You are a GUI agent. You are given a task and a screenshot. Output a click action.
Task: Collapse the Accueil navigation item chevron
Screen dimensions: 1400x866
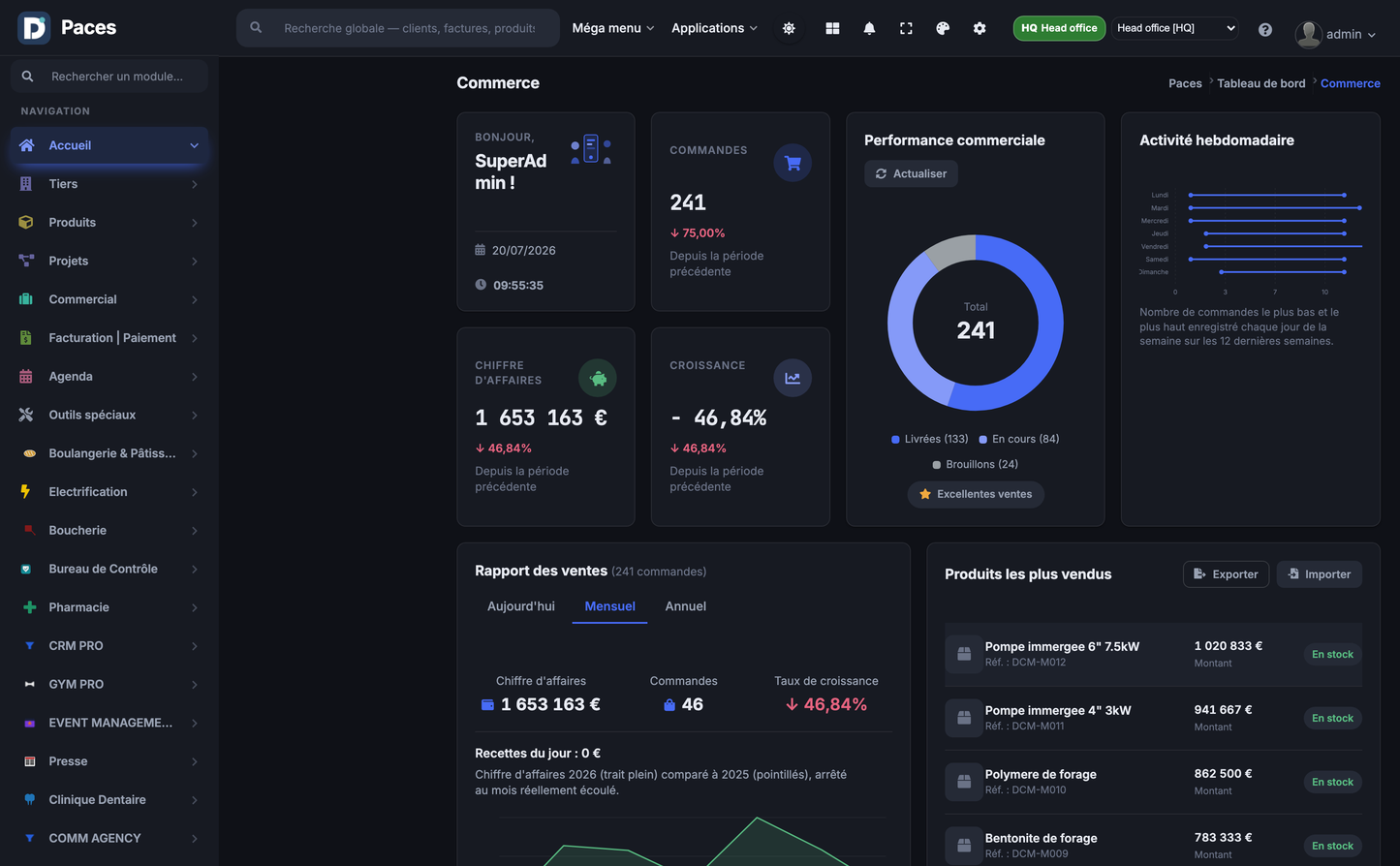pos(194,145)
